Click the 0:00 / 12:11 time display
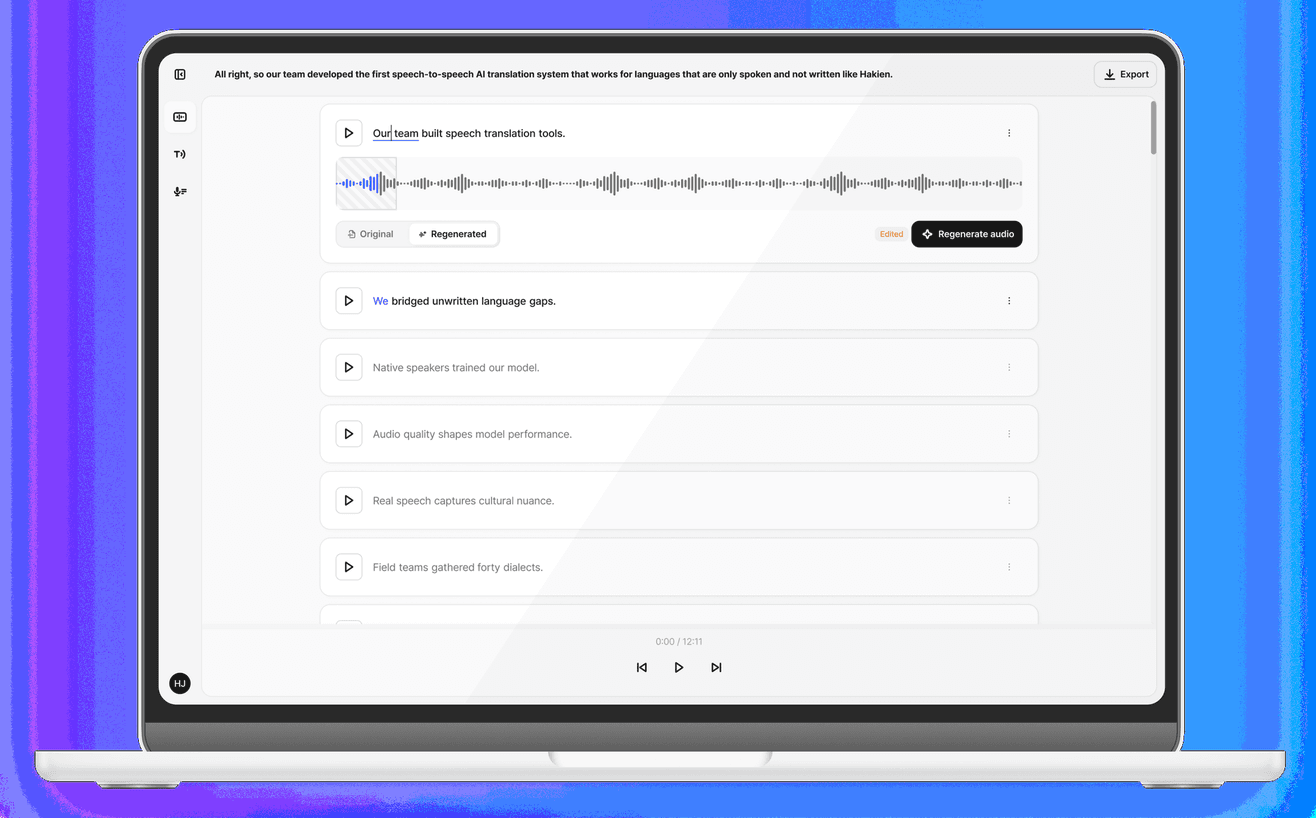Image resolution: width=1316 pixels, height=818 pixels. click(x=679, y=641)
